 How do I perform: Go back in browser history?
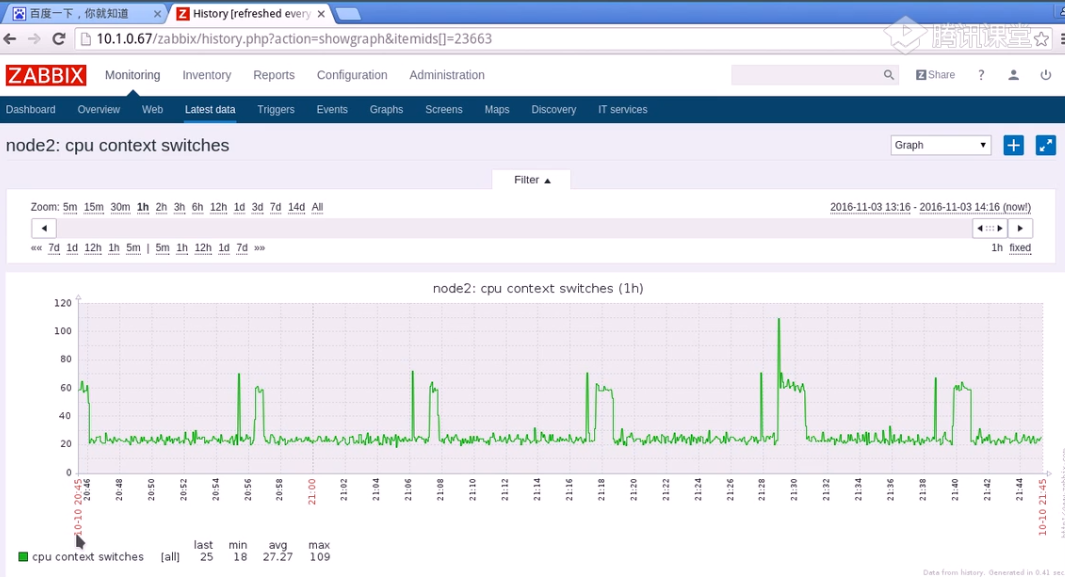click(x=10, y=39)
